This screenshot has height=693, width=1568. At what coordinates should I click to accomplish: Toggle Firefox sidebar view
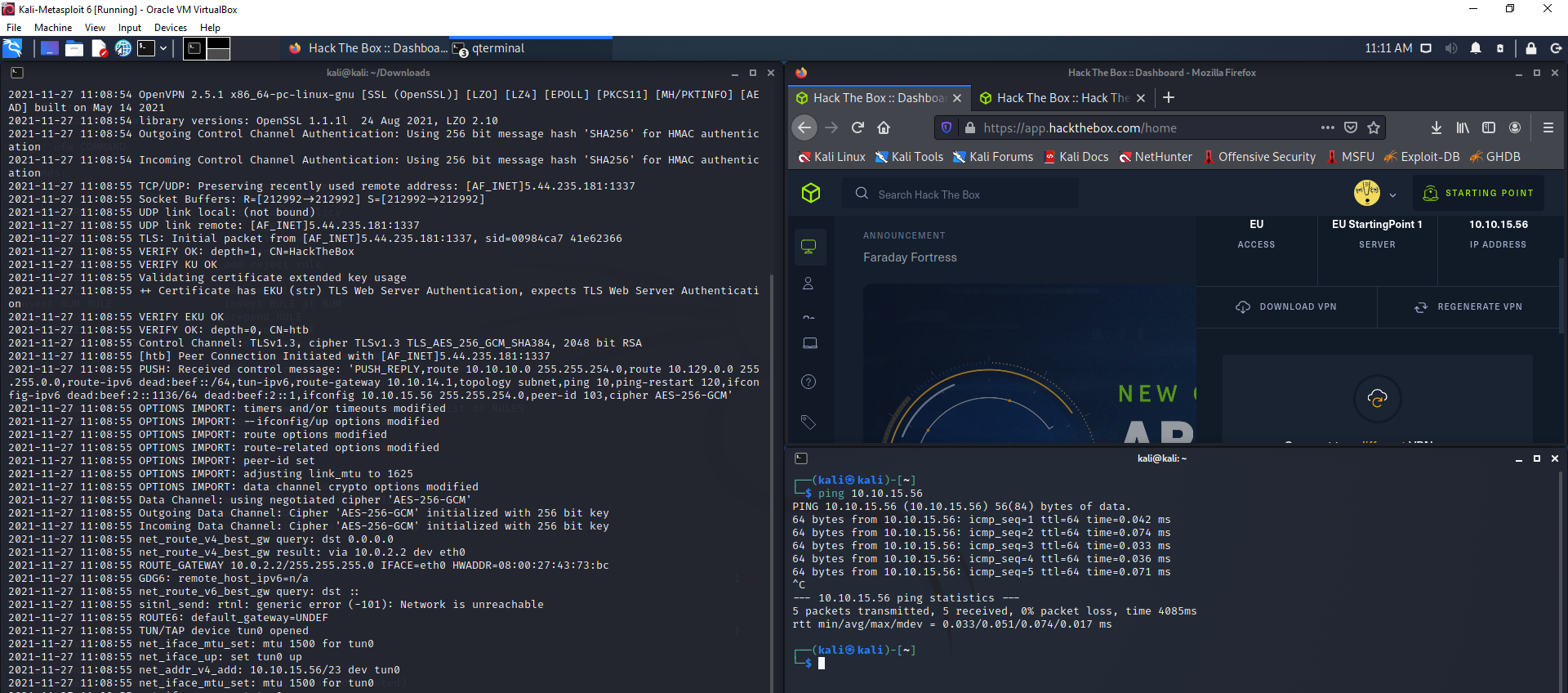(x=1489, y=127)
